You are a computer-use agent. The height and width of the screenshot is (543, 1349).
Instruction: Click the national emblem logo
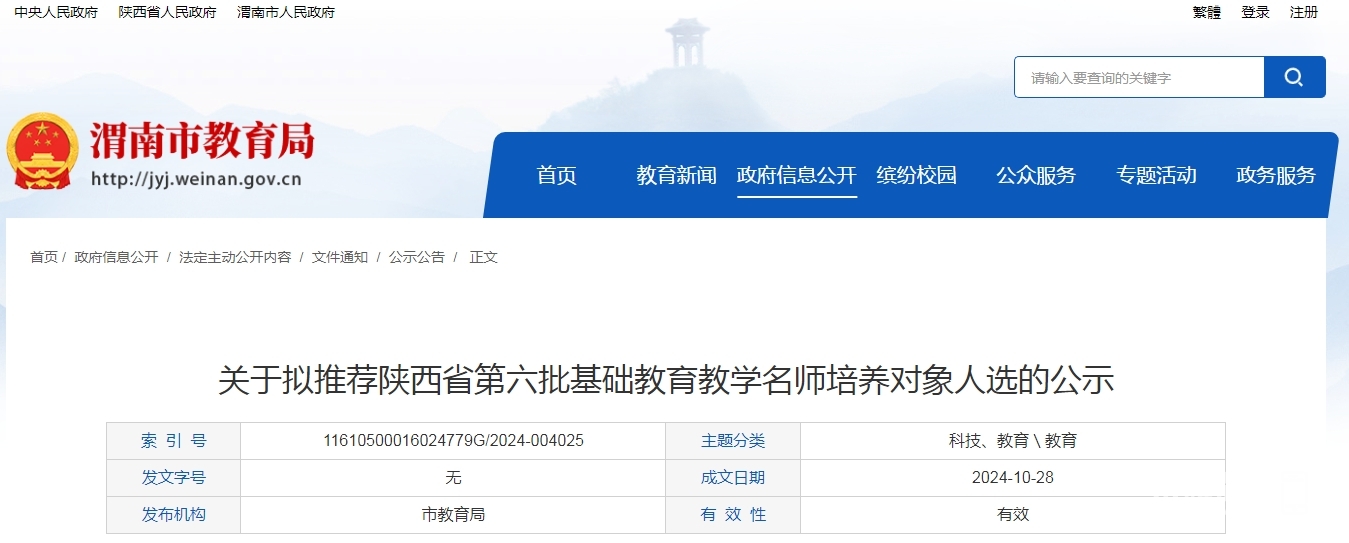coord(42,152)
